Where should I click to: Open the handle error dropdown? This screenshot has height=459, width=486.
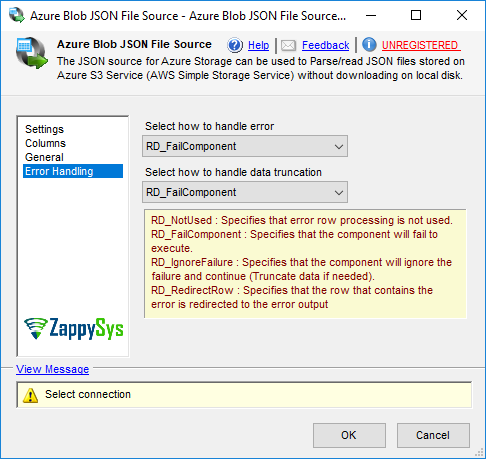pos(245,146)
